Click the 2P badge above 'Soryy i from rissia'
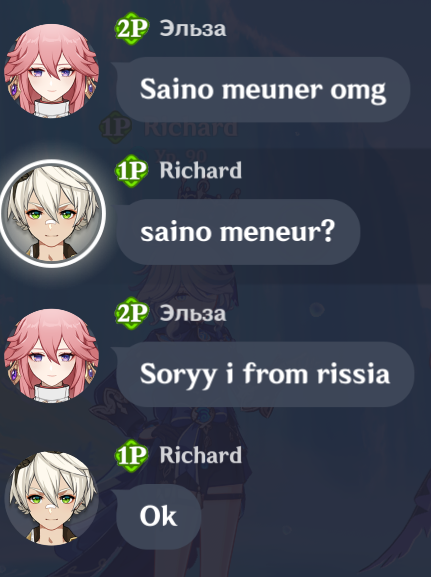This screenshot has width=431, height=577. [132, 313]
